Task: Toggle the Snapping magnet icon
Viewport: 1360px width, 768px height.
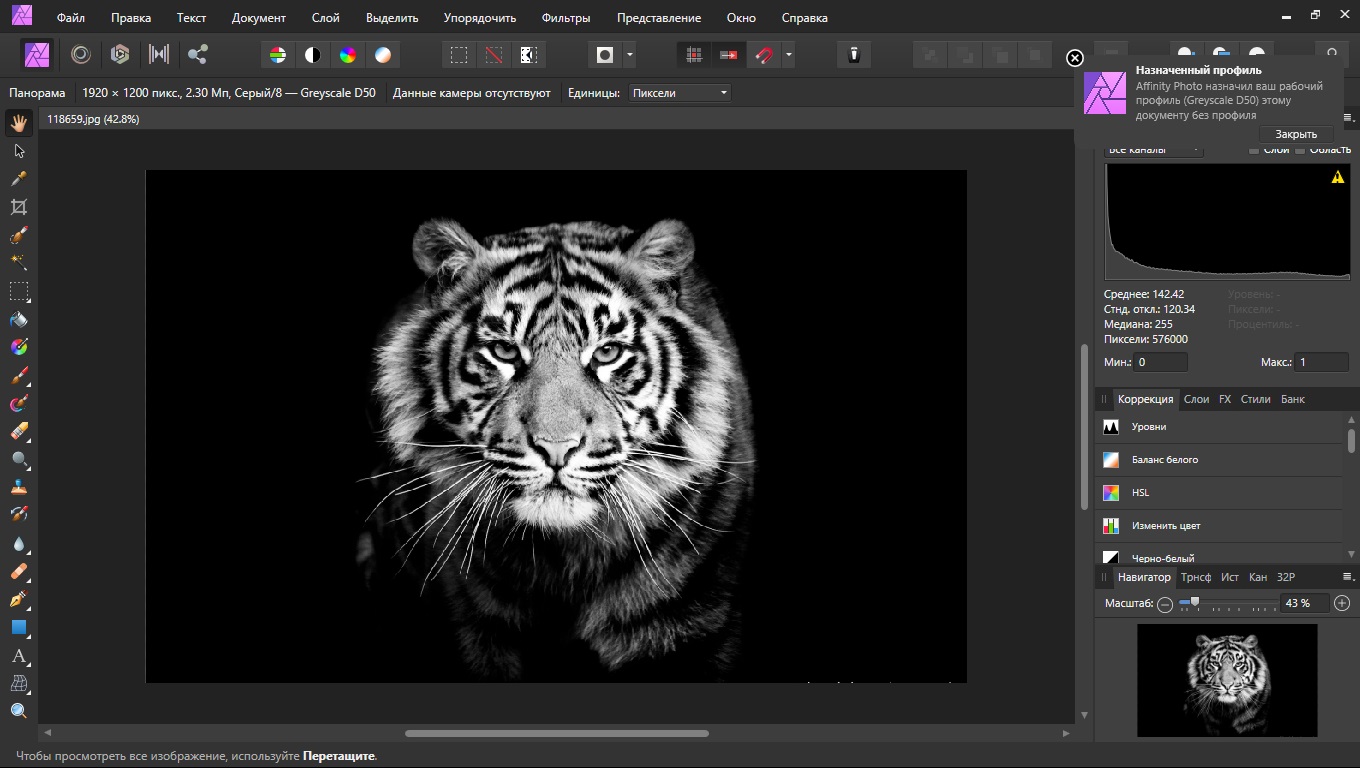Action: 764,55
